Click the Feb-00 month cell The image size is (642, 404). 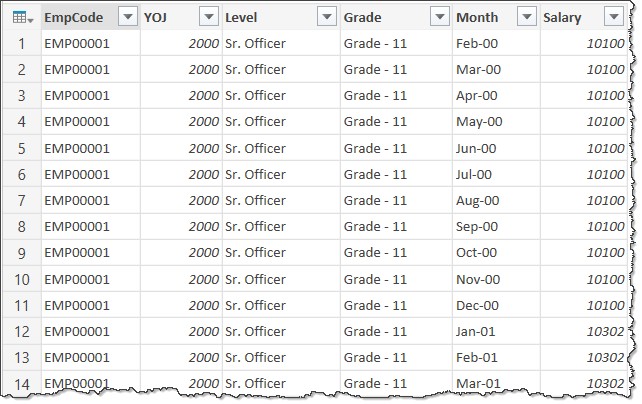click(x=474, y=44)
